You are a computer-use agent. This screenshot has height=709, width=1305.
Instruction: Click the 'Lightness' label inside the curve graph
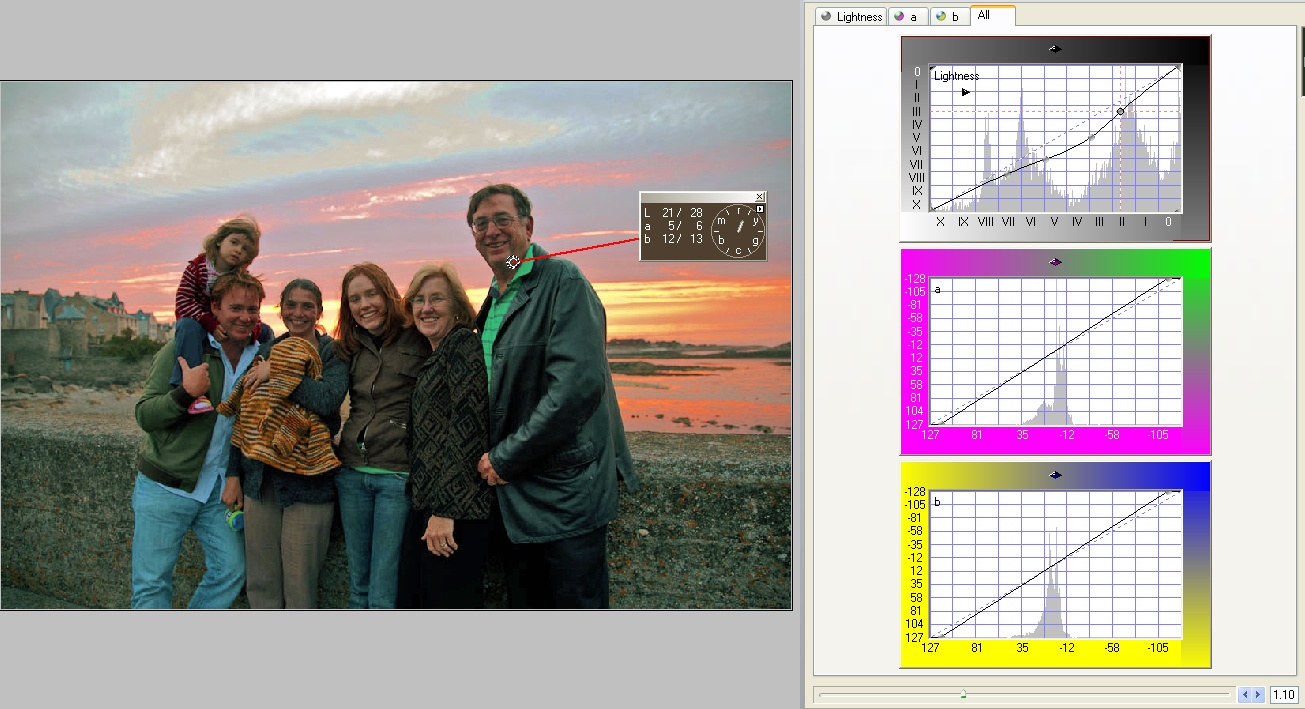[x=956, y=76]
